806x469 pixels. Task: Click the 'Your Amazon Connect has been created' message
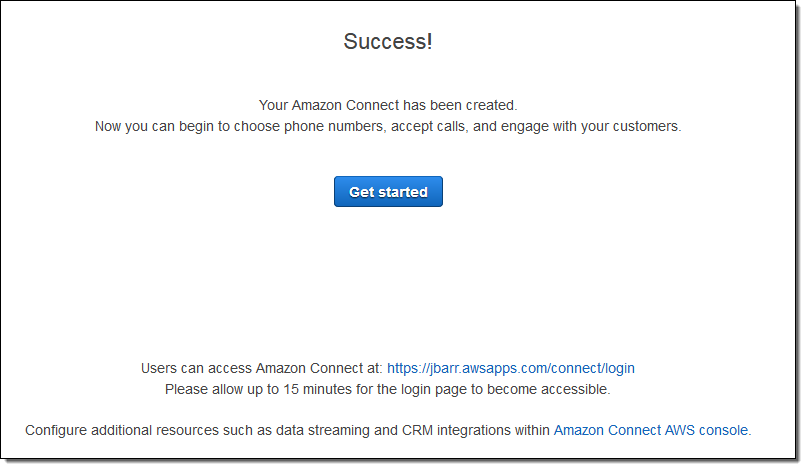pos(388,105)
